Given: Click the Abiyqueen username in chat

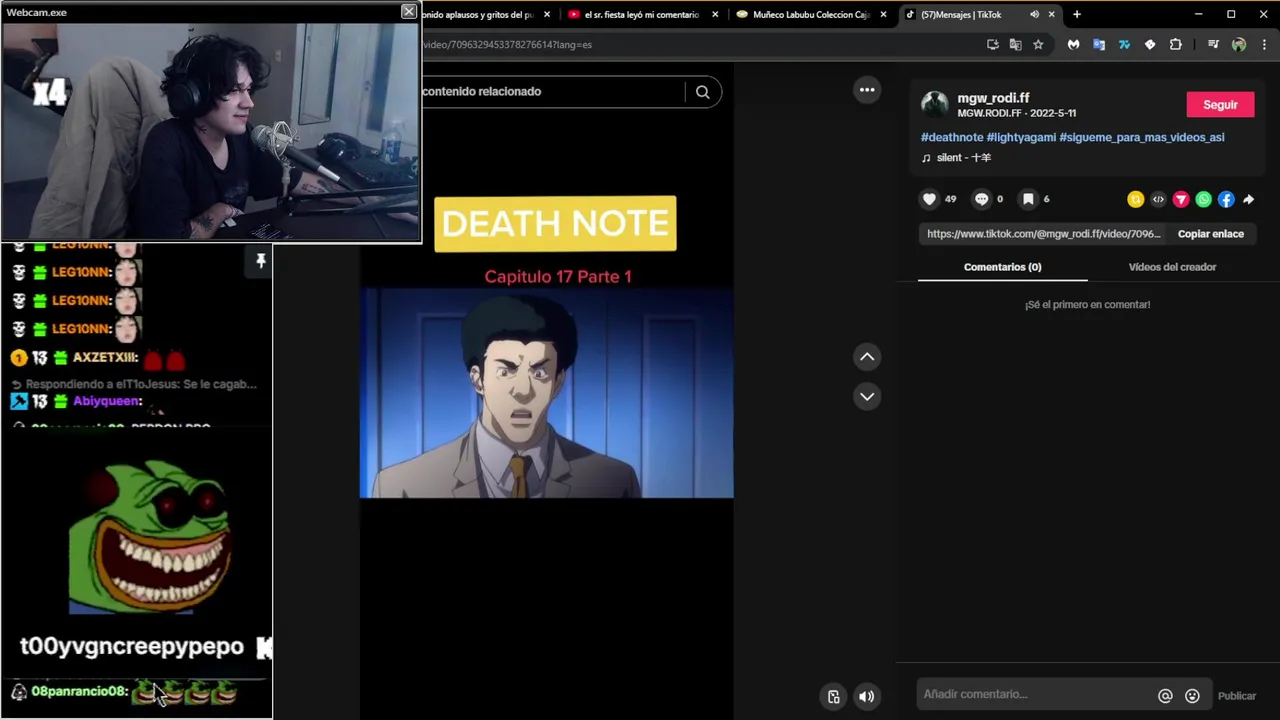Looking at the screenshot, I should click(107, 401).
